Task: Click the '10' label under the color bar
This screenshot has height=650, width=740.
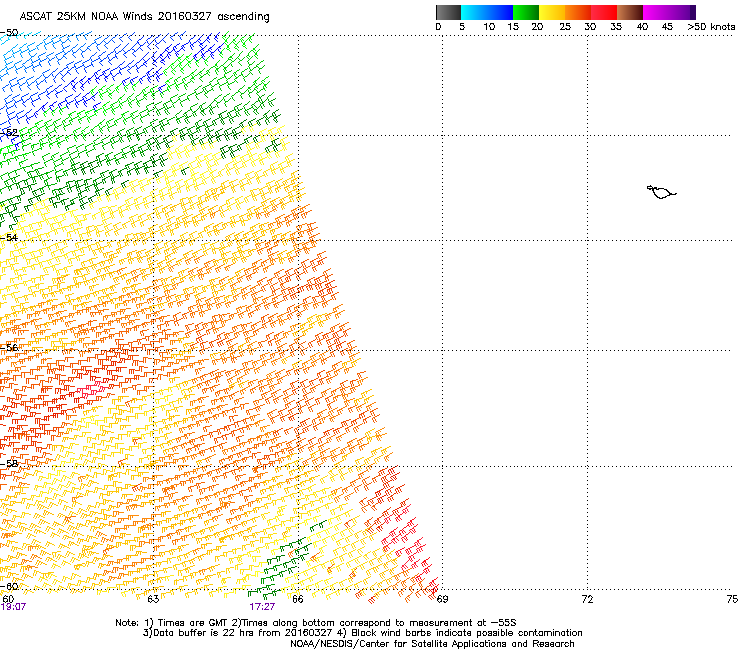Action: pyautogui.click(x=489, y=27)
